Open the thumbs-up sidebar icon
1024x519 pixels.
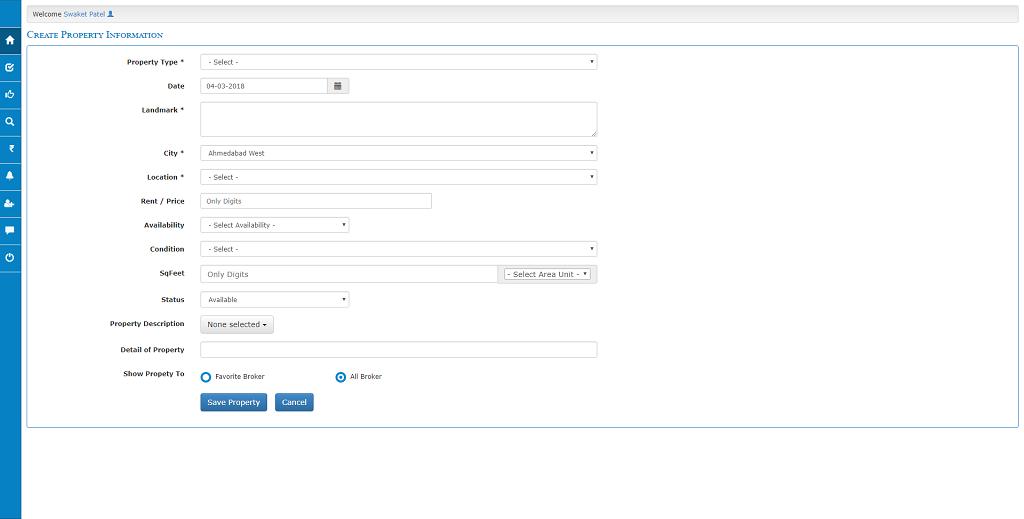(10, 95)
